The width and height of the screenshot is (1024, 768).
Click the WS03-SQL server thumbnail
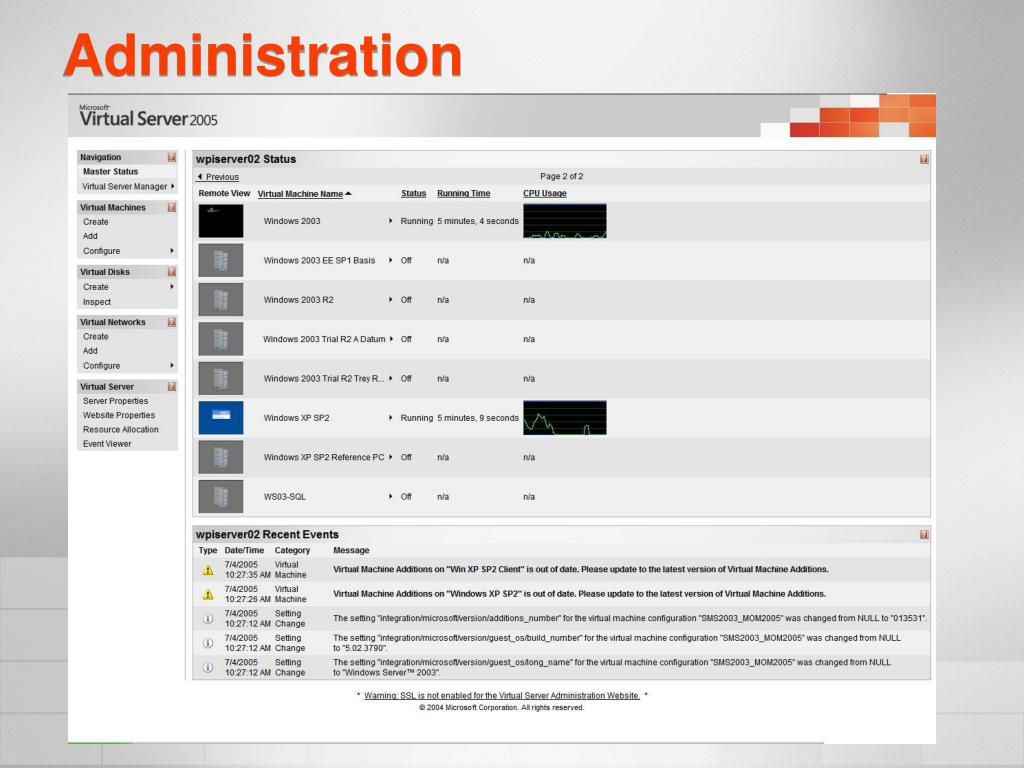[221, 497]
